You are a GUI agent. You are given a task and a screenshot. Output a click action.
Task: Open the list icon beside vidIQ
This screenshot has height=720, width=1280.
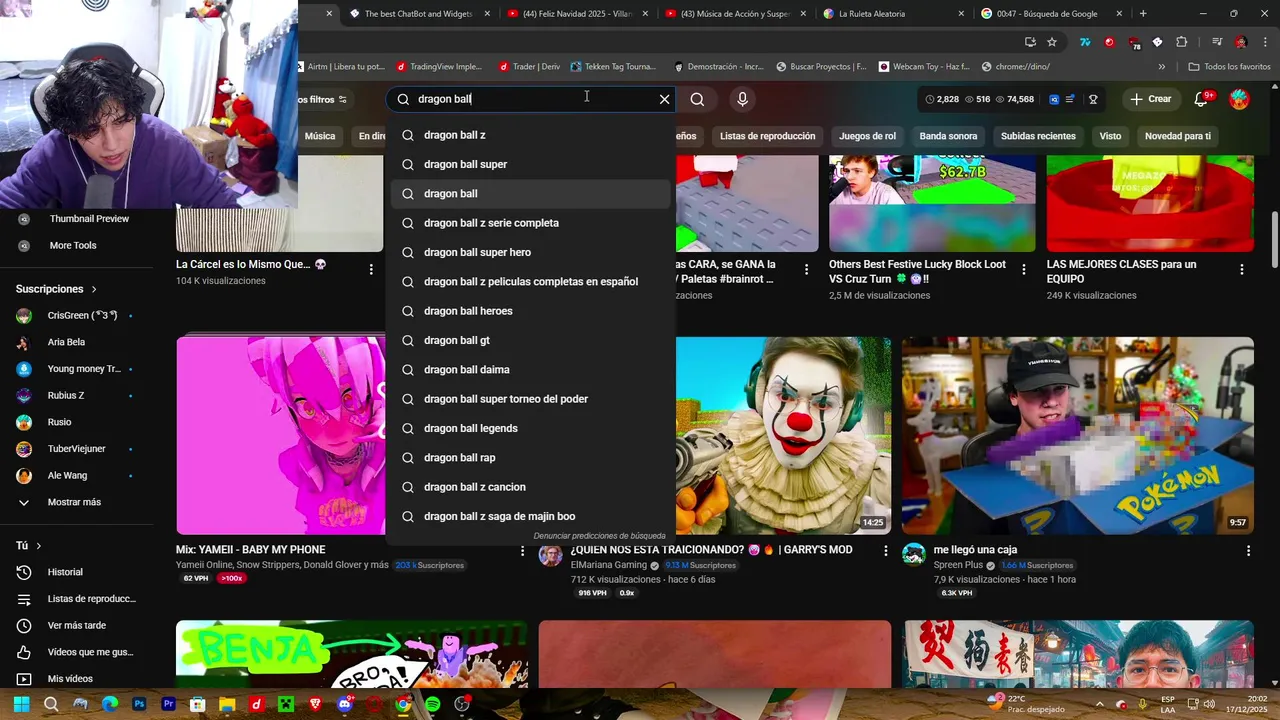[1070, 99]
